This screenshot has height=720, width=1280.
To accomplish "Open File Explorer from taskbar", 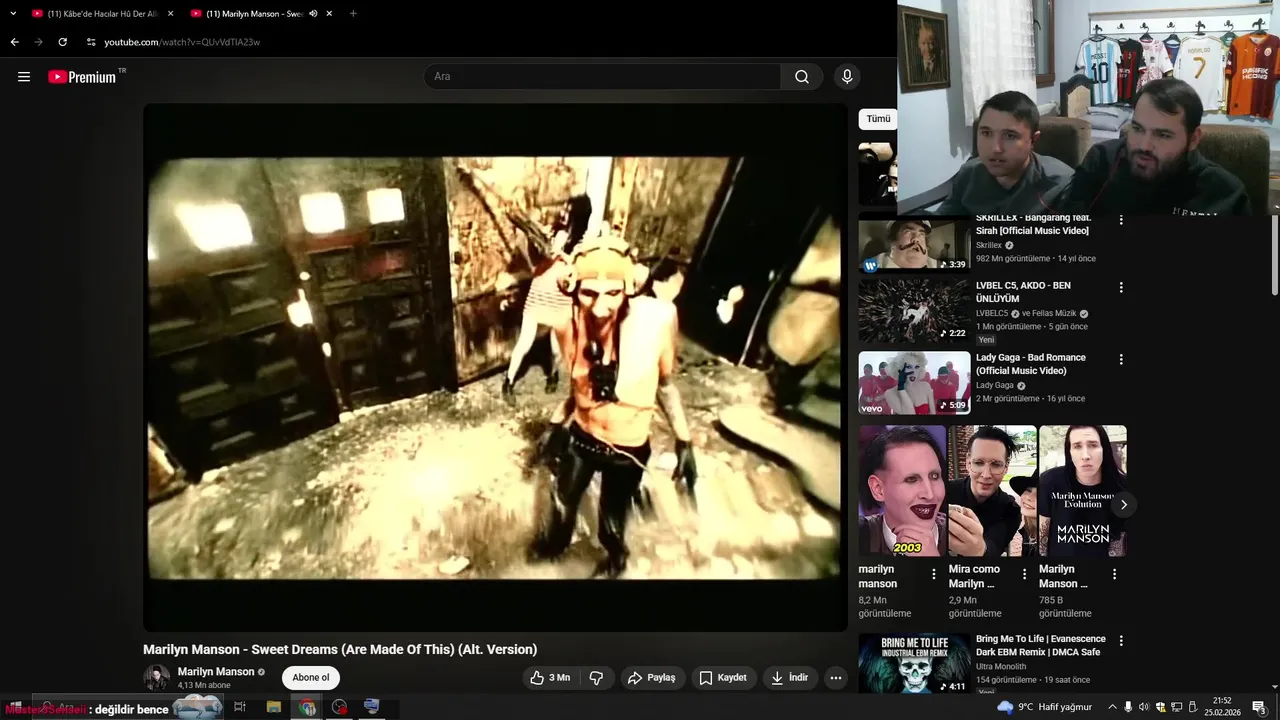I will pyautogui.click(x=274, y=707).
